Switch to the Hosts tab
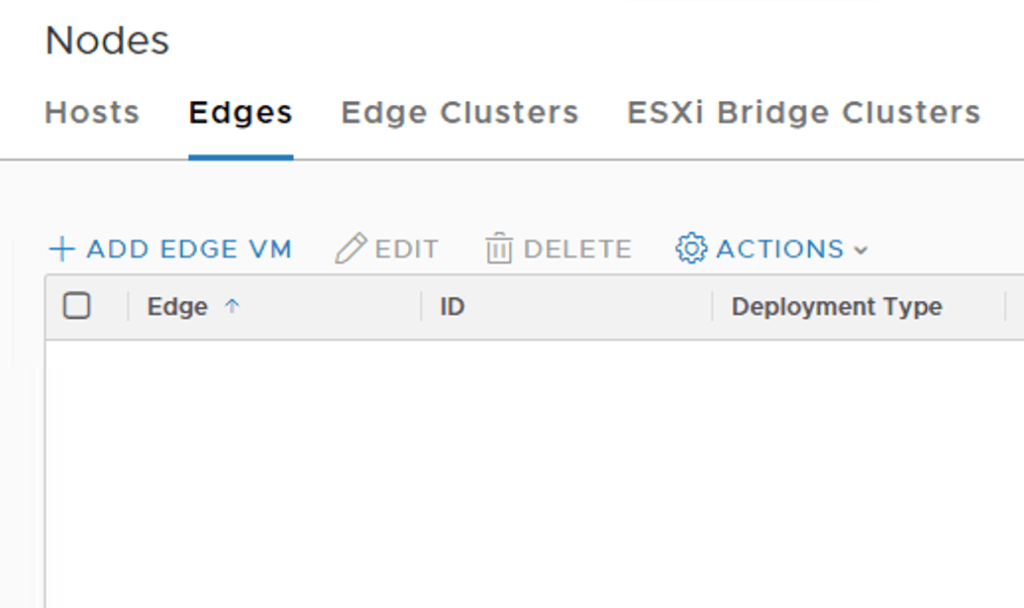The width and height of the screenshot is (1024, 608). coord(92,113)
